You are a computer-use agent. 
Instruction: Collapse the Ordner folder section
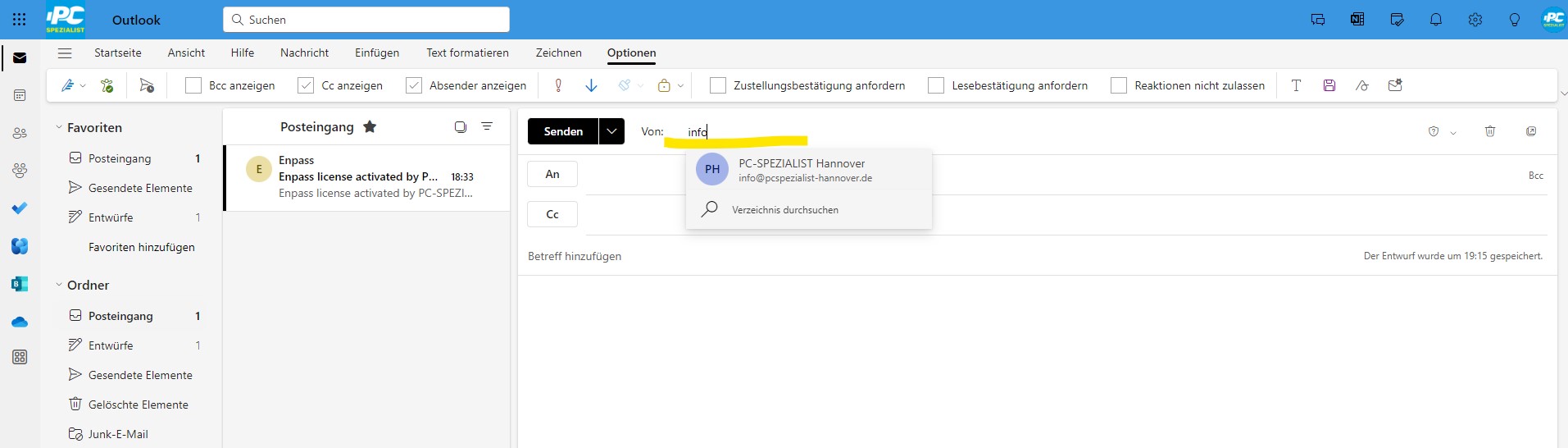point(59,286)
